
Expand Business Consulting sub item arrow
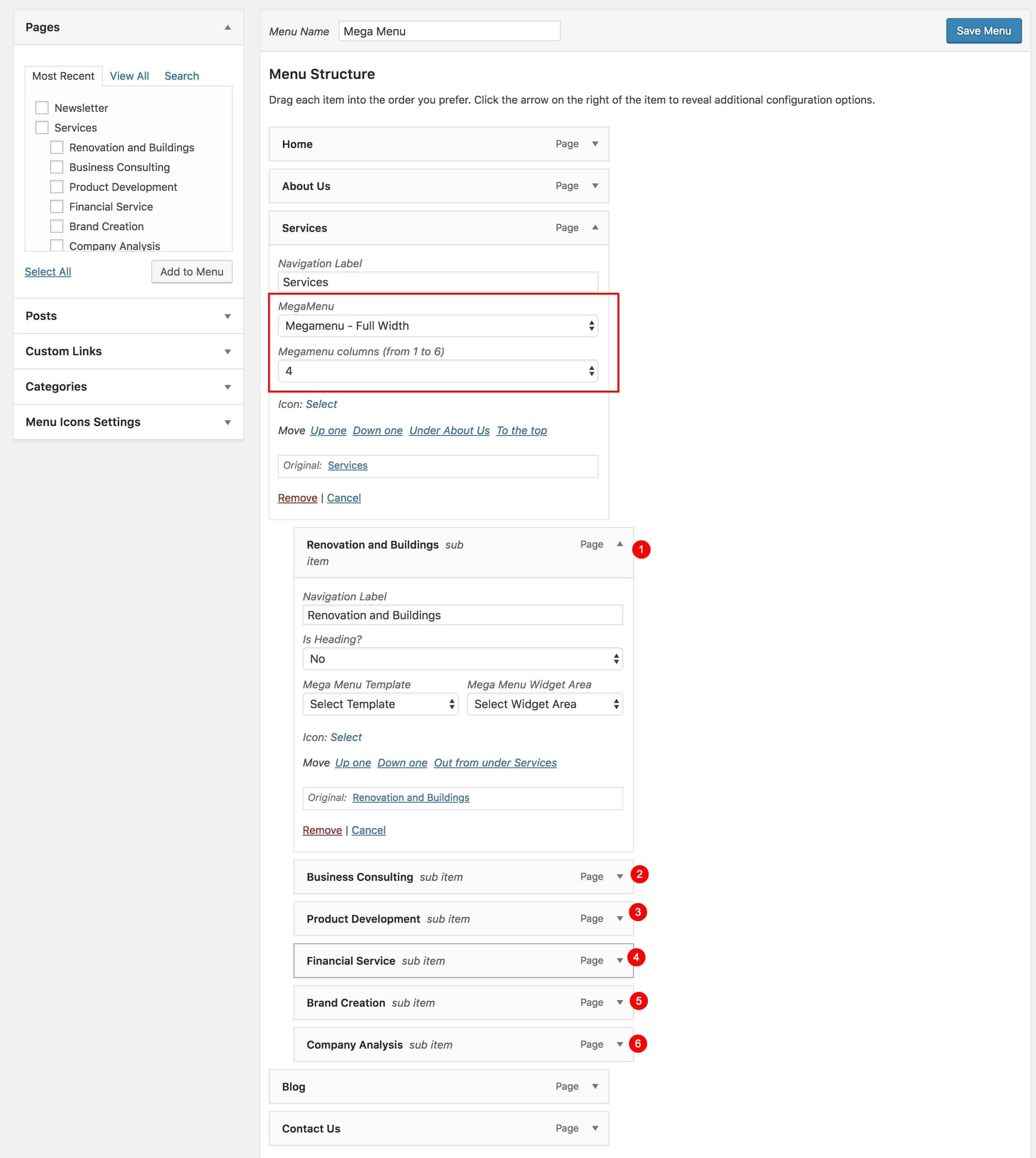pos(620,877)
